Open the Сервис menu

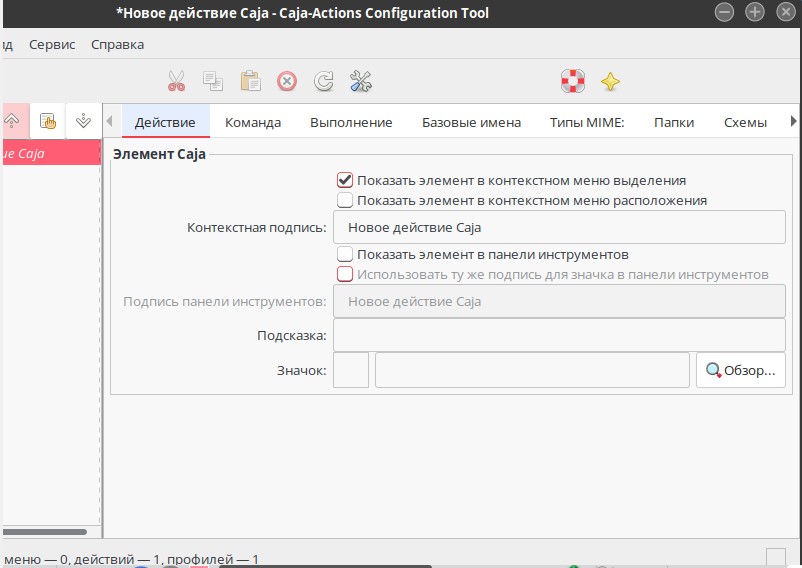[52, 44]
